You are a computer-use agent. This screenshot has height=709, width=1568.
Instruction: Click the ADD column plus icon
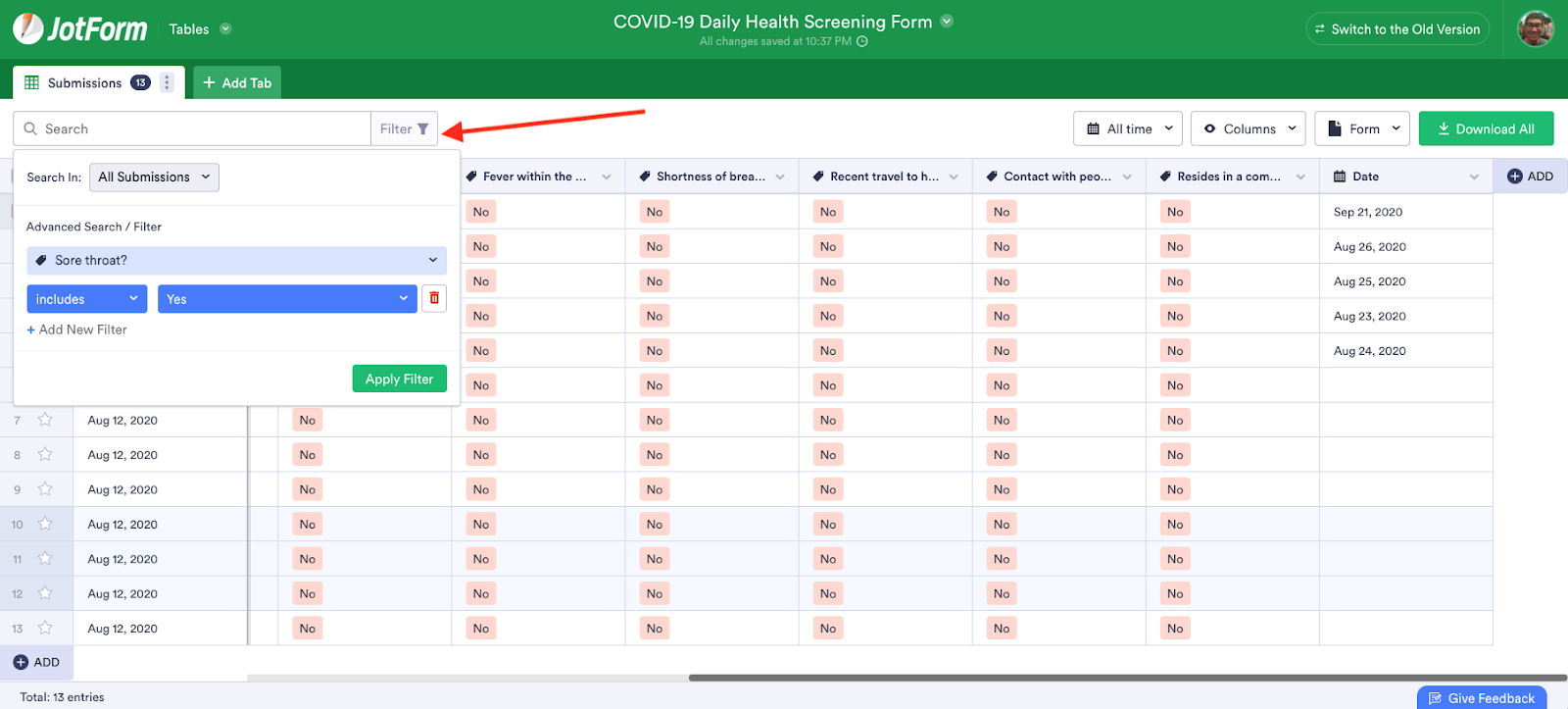coord(1515,177)
